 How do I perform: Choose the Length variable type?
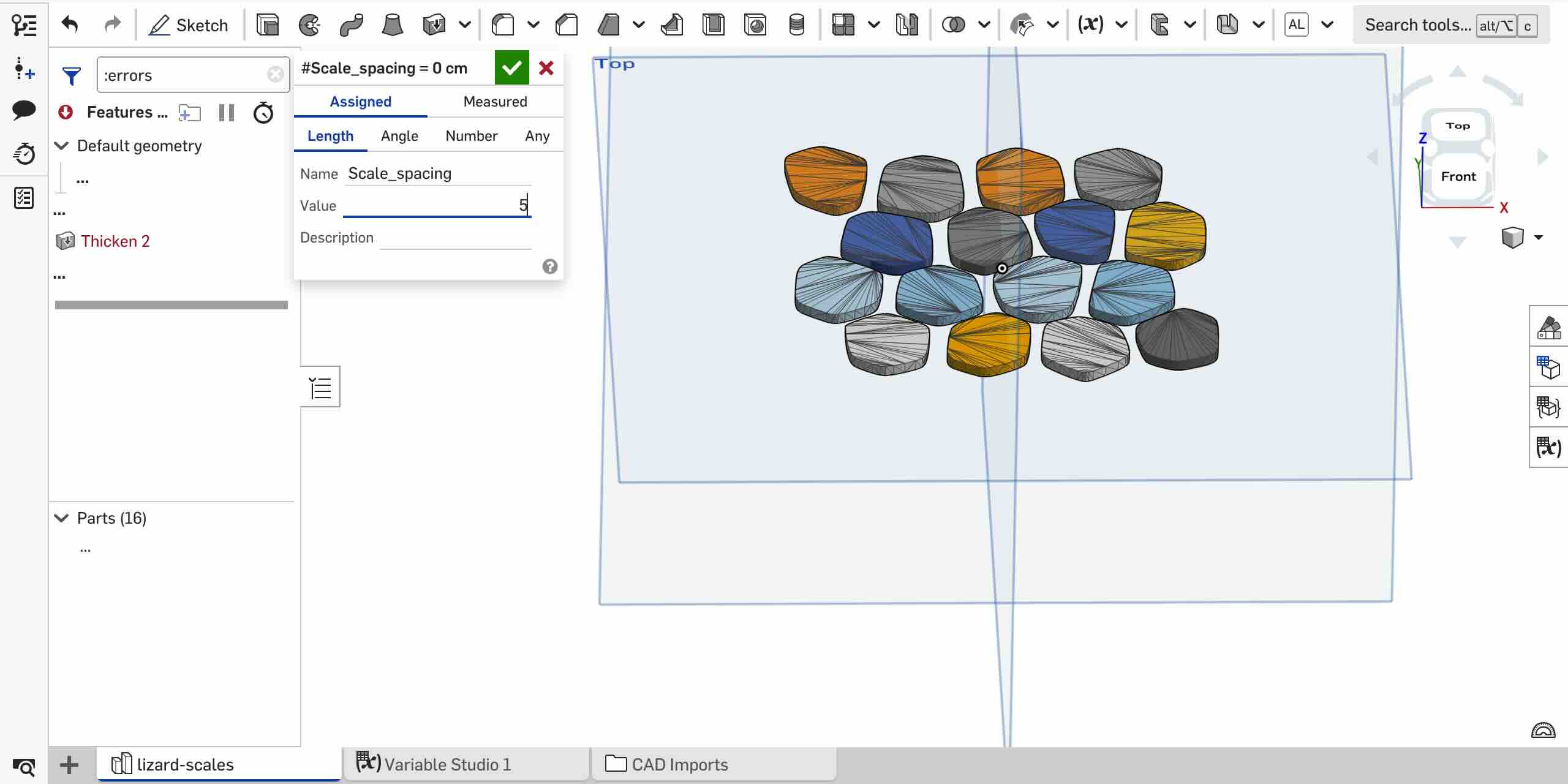point(331,136)
